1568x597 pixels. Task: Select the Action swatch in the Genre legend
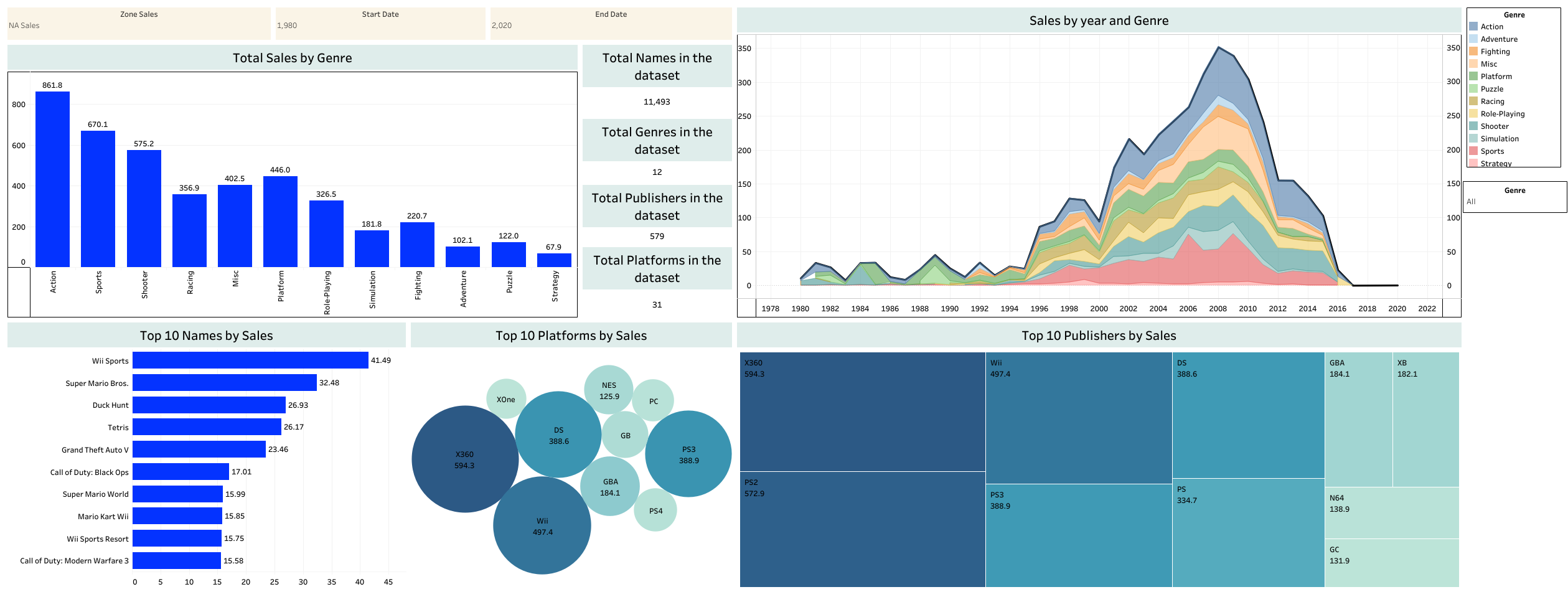click(1473, 27)
